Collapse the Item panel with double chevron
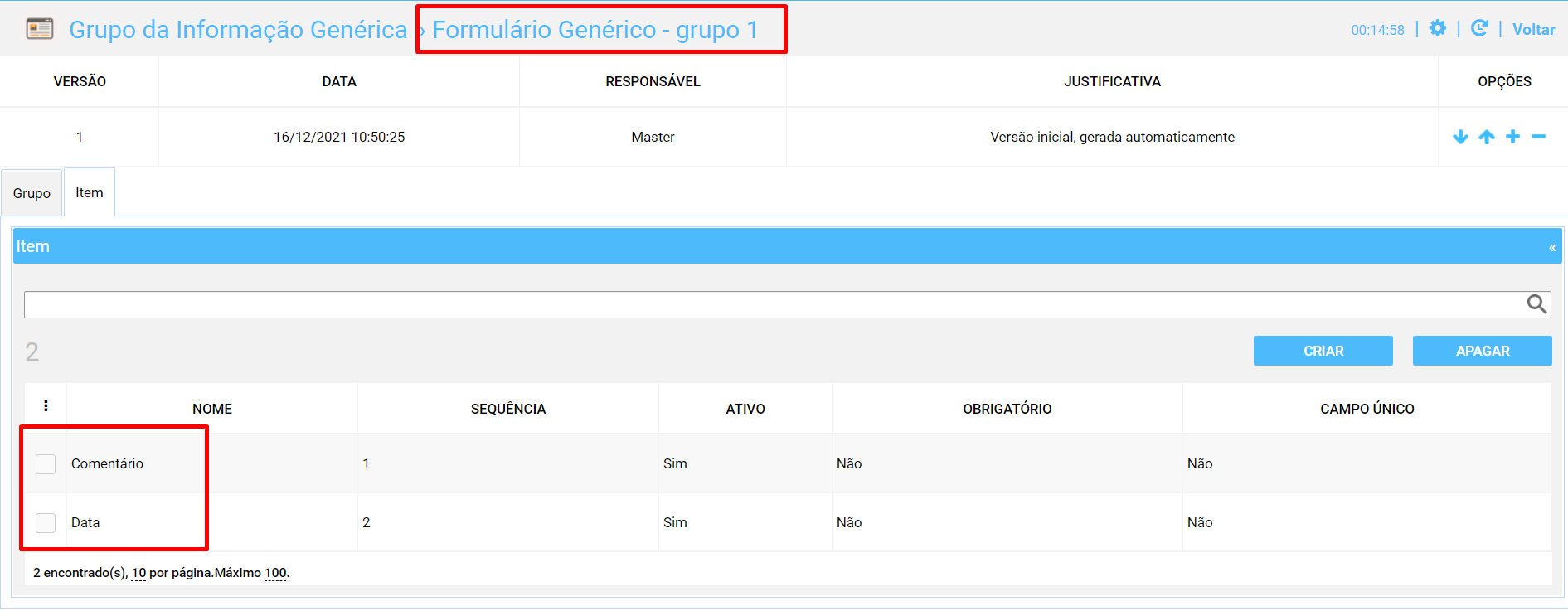Screen dimensions: 1568x611 1552,247
